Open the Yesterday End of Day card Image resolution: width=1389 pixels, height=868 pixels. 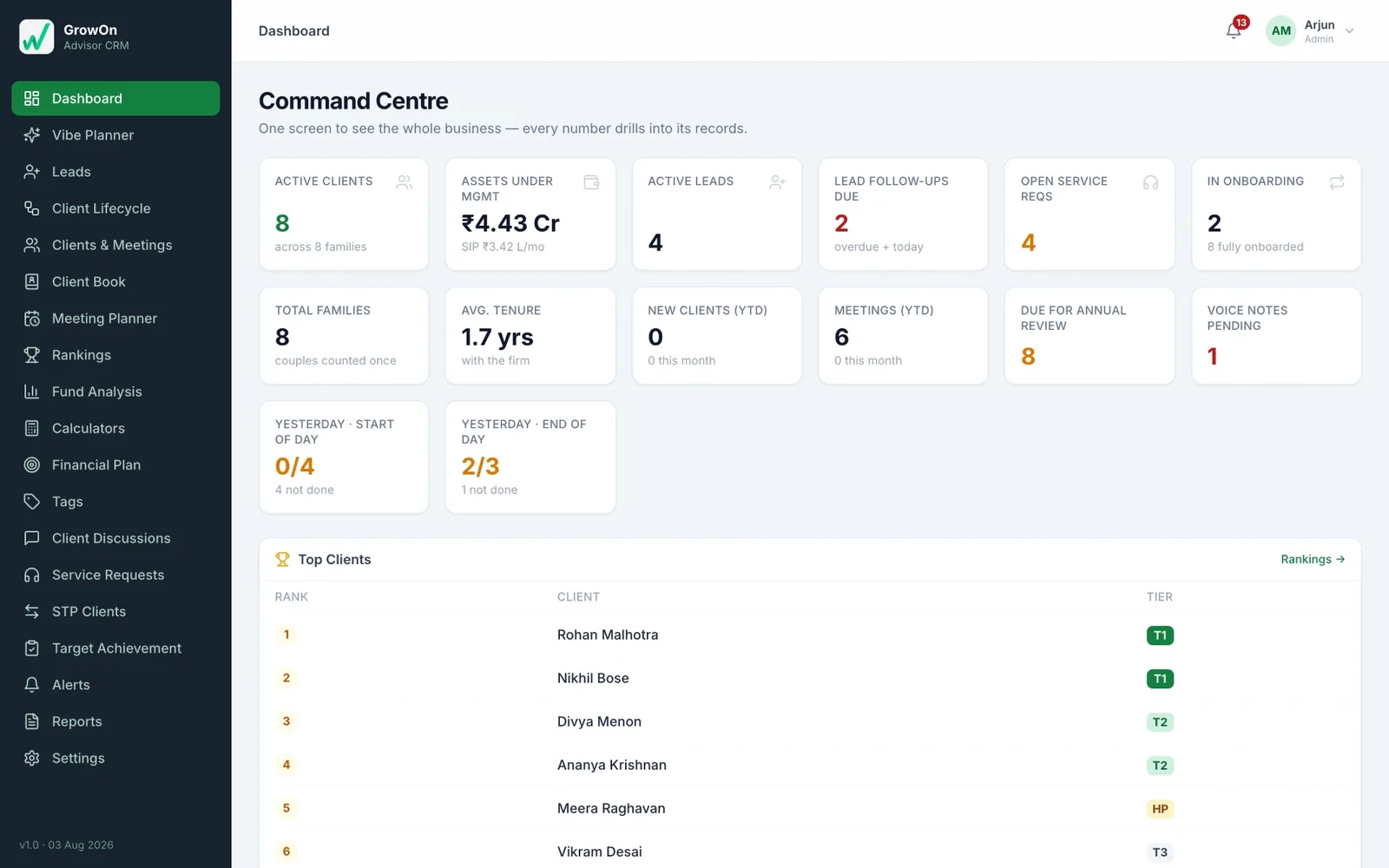click(530, 457)
